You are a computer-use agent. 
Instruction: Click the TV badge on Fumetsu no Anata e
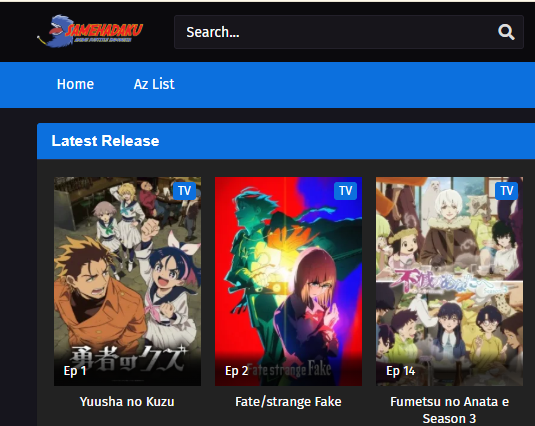coord(506,191)
